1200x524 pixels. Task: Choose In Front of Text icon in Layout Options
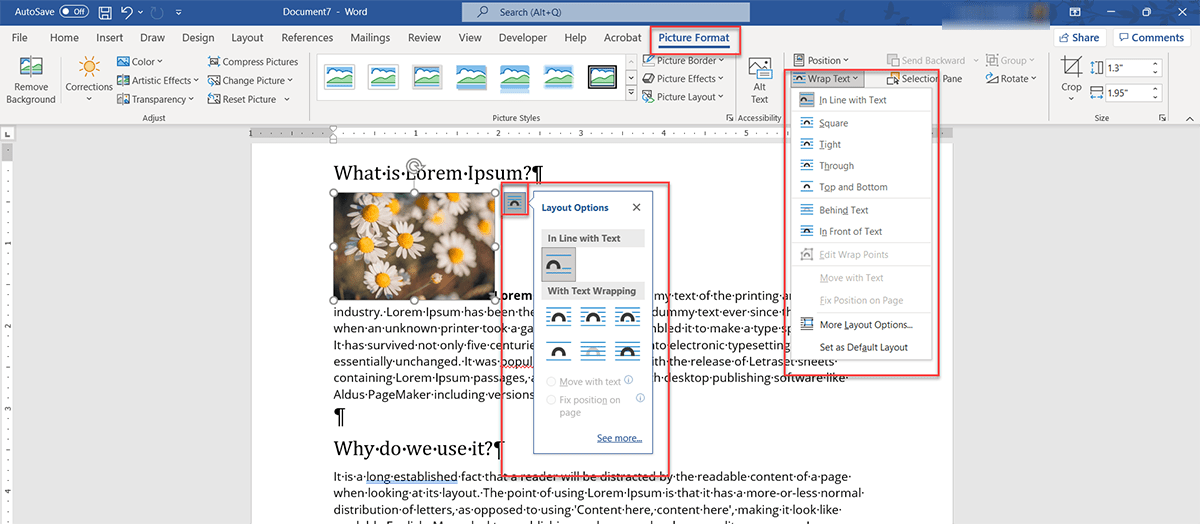click(627, 350)
